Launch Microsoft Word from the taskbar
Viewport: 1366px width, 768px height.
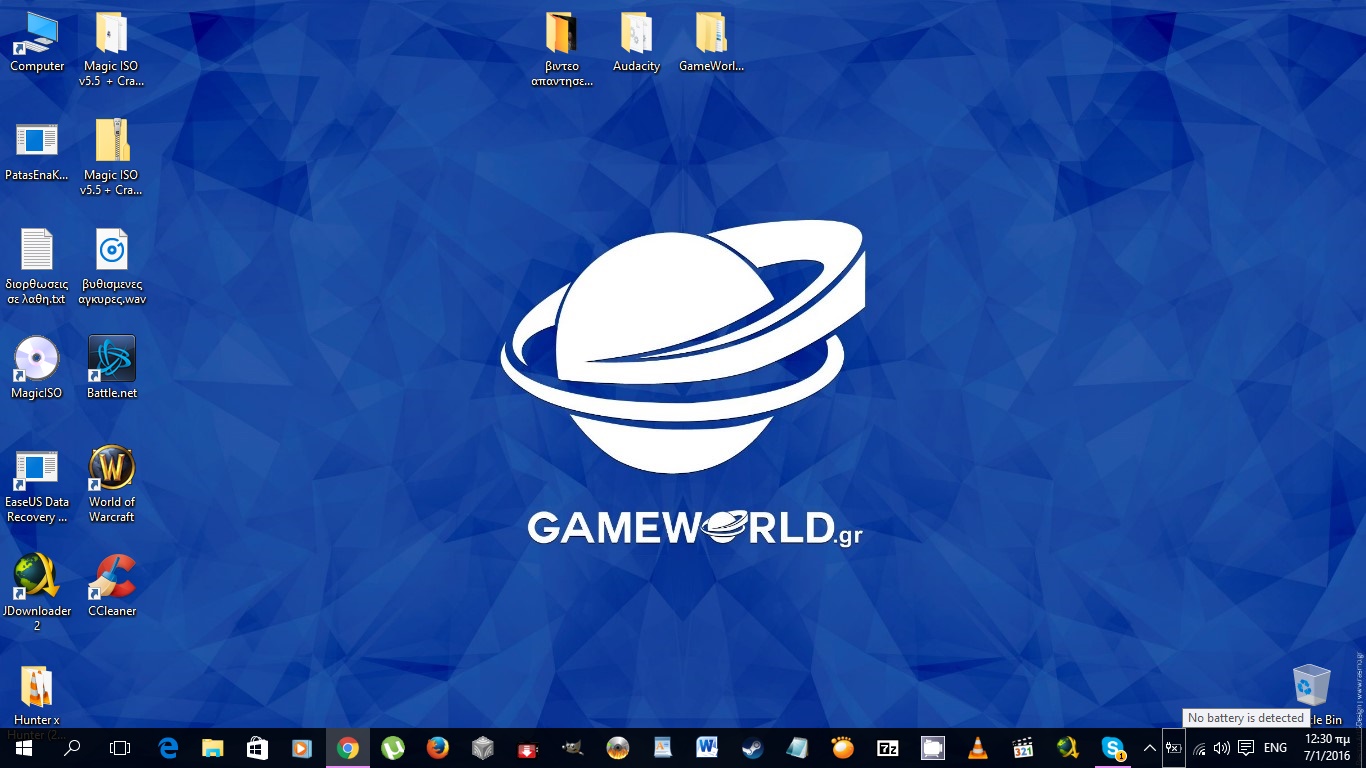coord(707,748)
